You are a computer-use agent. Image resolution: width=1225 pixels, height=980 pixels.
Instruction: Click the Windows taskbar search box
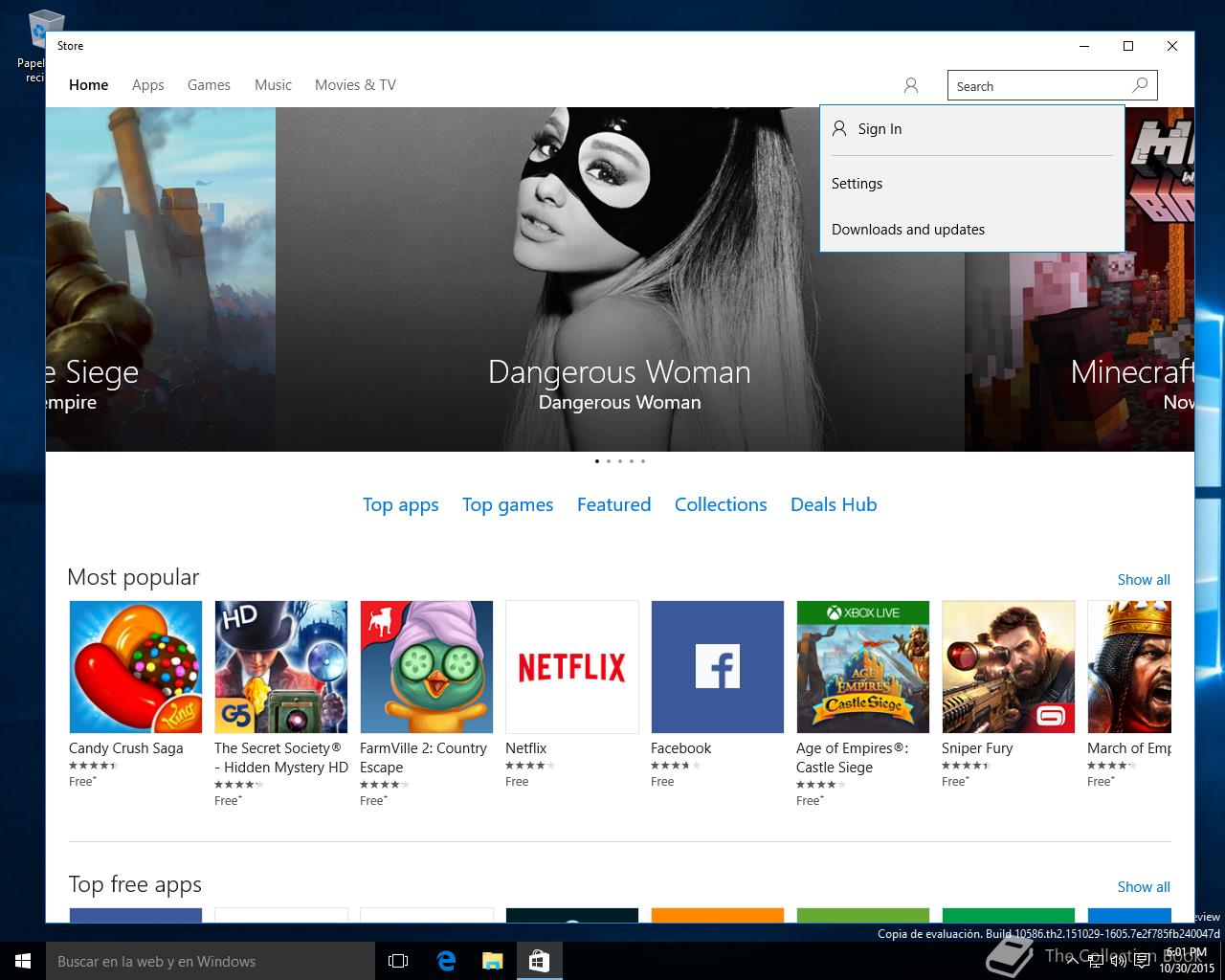point(211,961)
